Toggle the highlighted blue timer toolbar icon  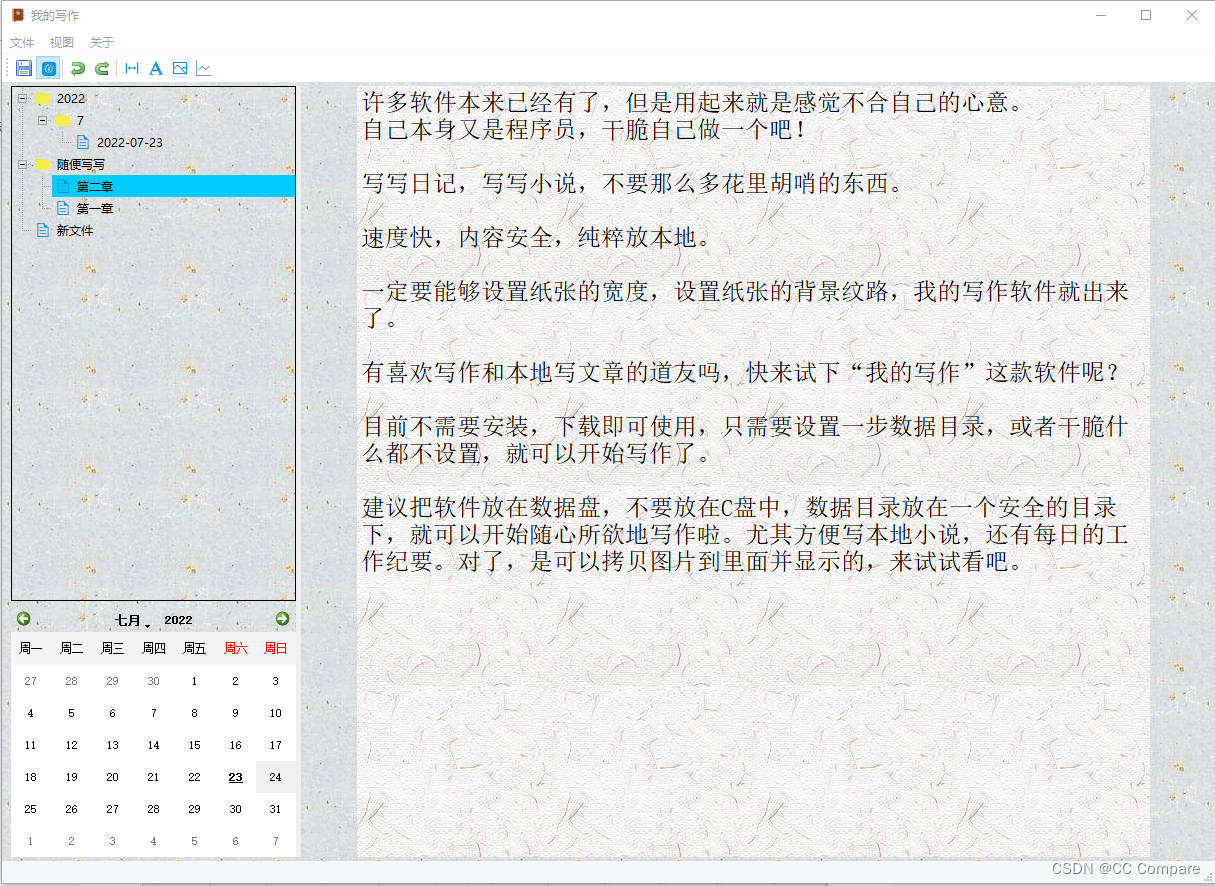click(x=47, y=68)
